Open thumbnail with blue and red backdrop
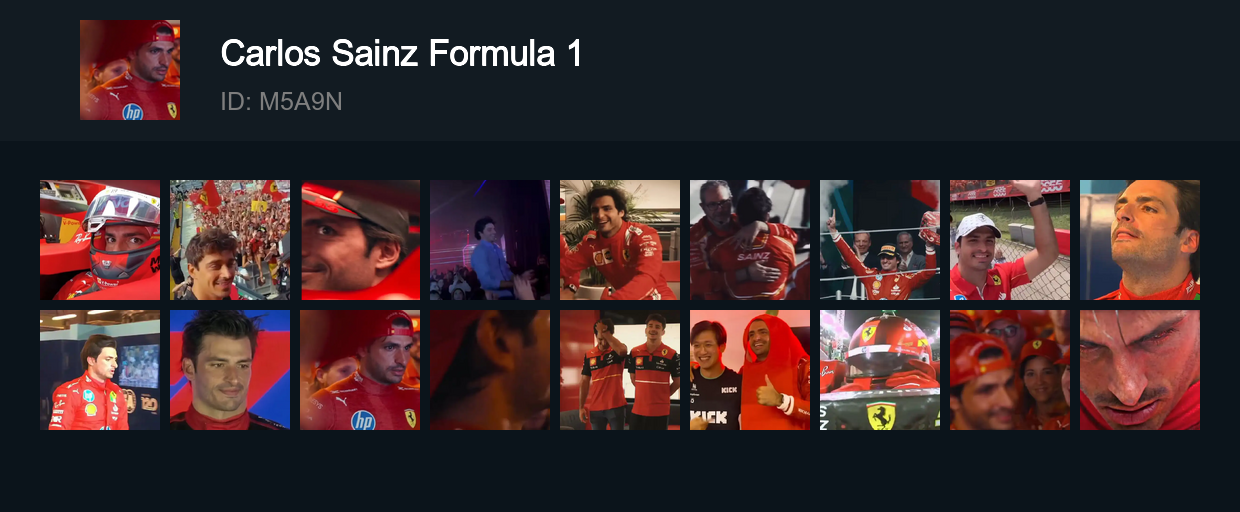 (x=230, y=370)
